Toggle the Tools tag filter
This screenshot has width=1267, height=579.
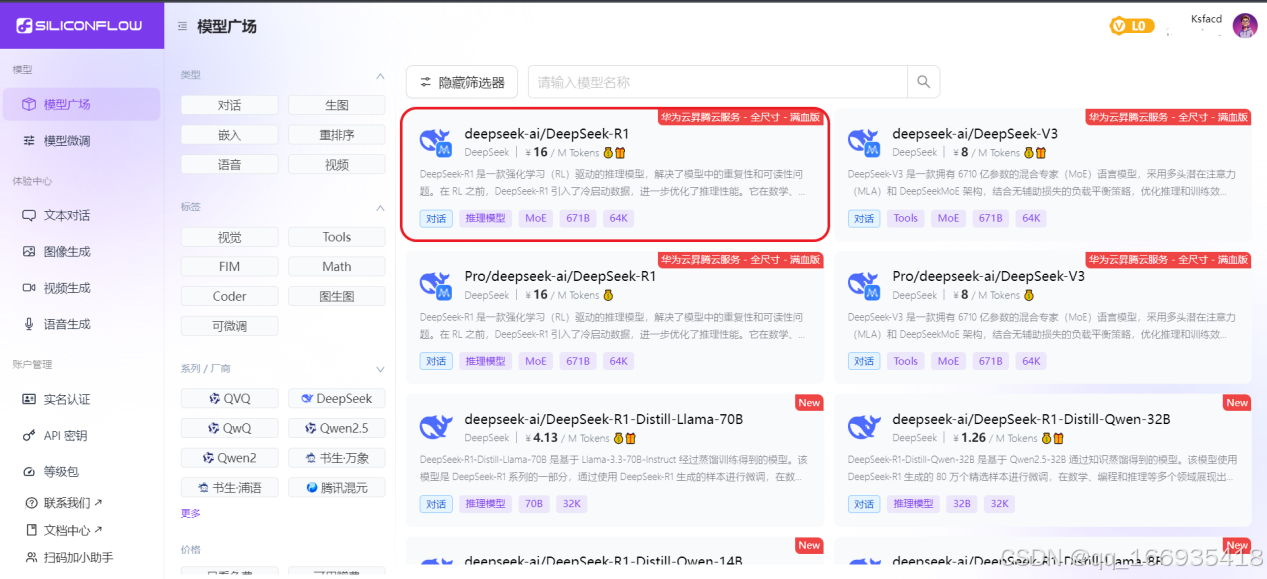click(x=337, y=237)
